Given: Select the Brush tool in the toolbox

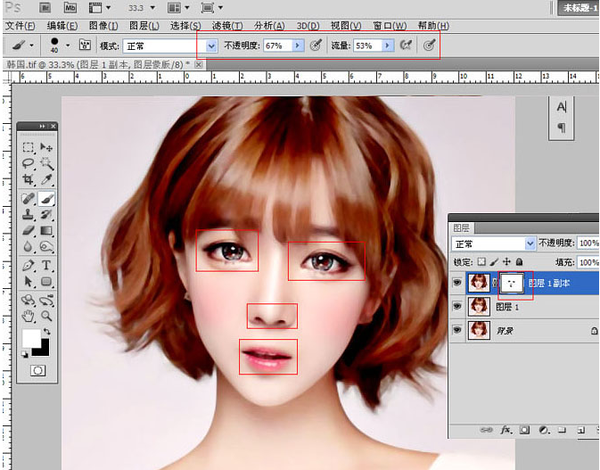Looking at the screenshot, I should (46, 199).
